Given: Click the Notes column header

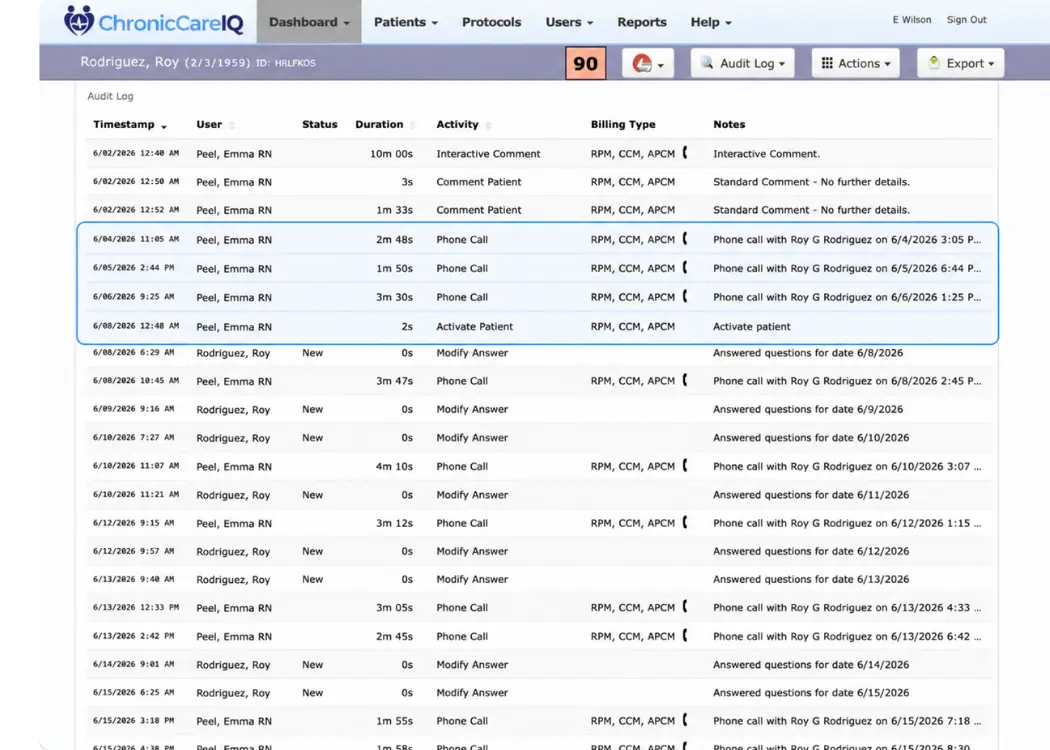Looking at the screenshot, I should [x=729, y=125].
